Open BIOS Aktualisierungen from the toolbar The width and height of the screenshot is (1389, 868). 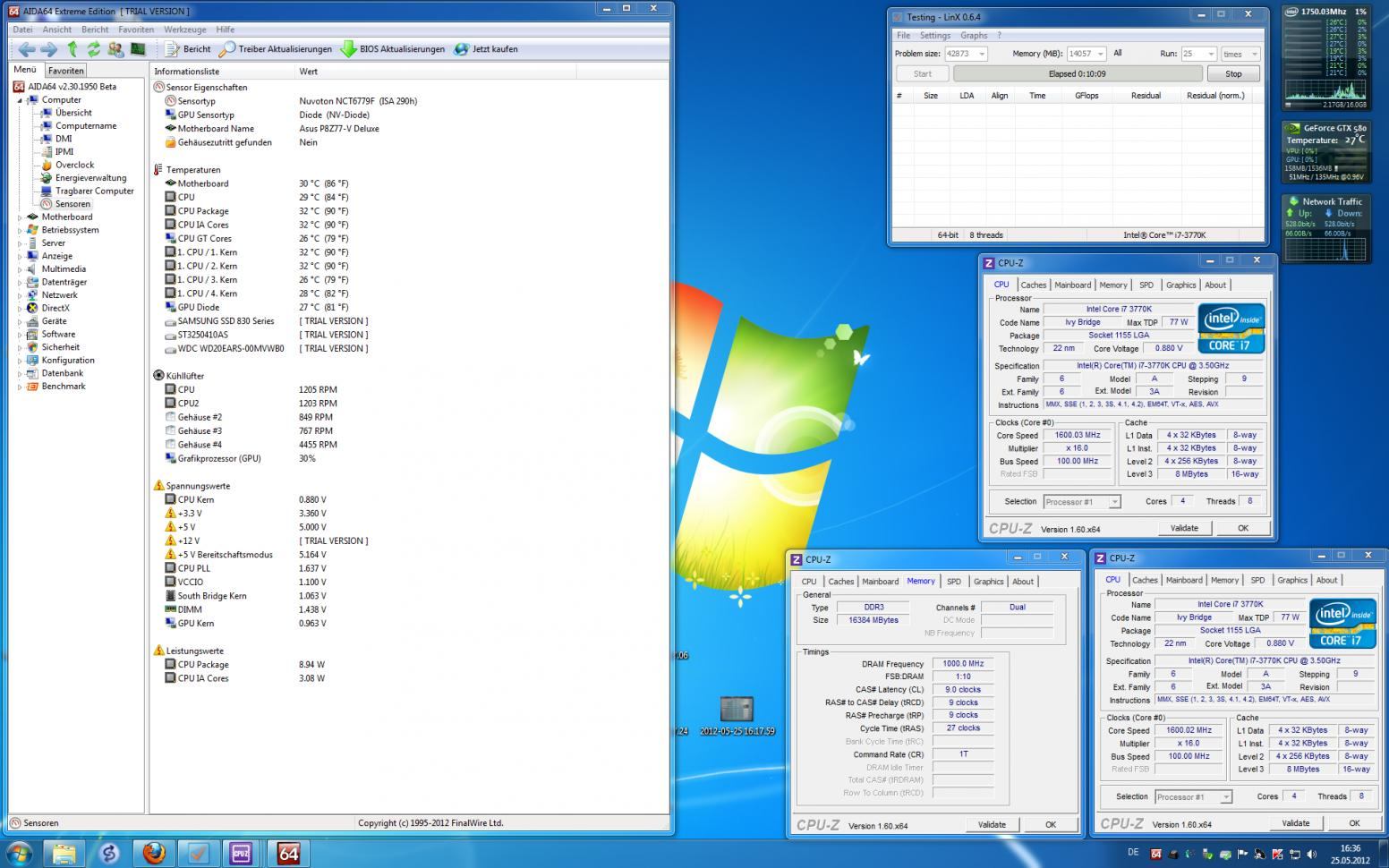392,49
